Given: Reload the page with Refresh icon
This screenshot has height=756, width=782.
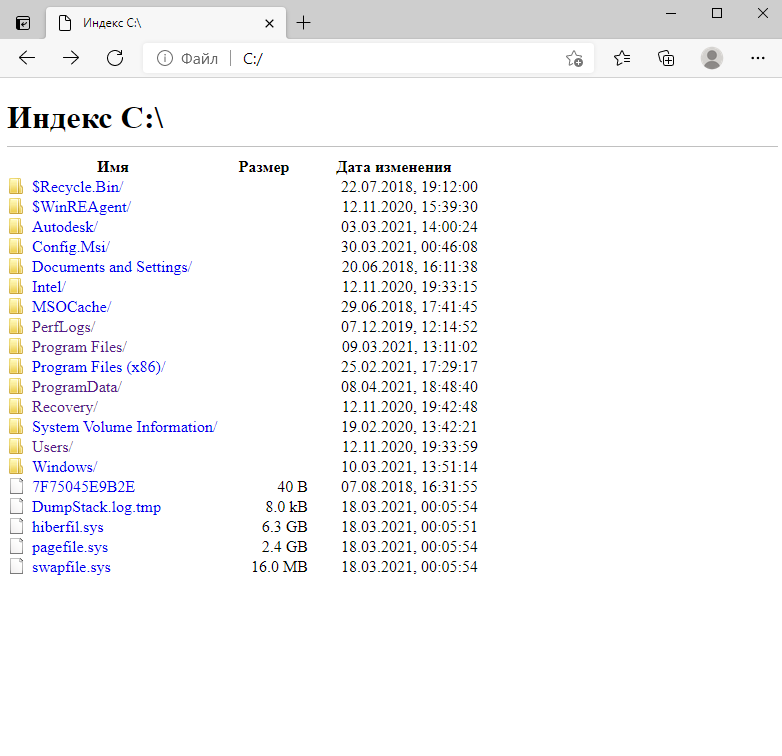Looking at the screenshot, I should click(115, 58).
